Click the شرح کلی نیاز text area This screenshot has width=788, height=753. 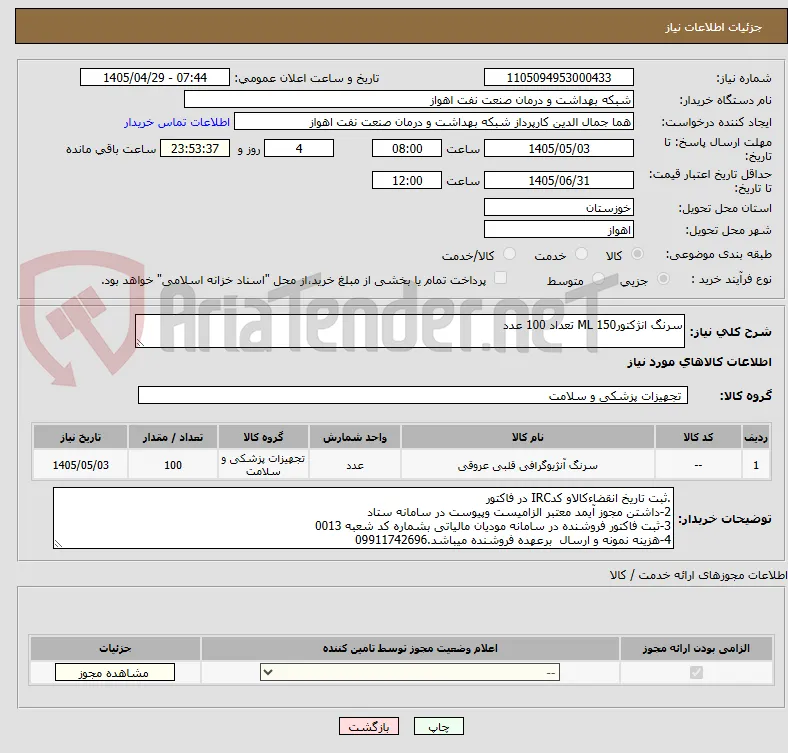[x=410, y=331]
